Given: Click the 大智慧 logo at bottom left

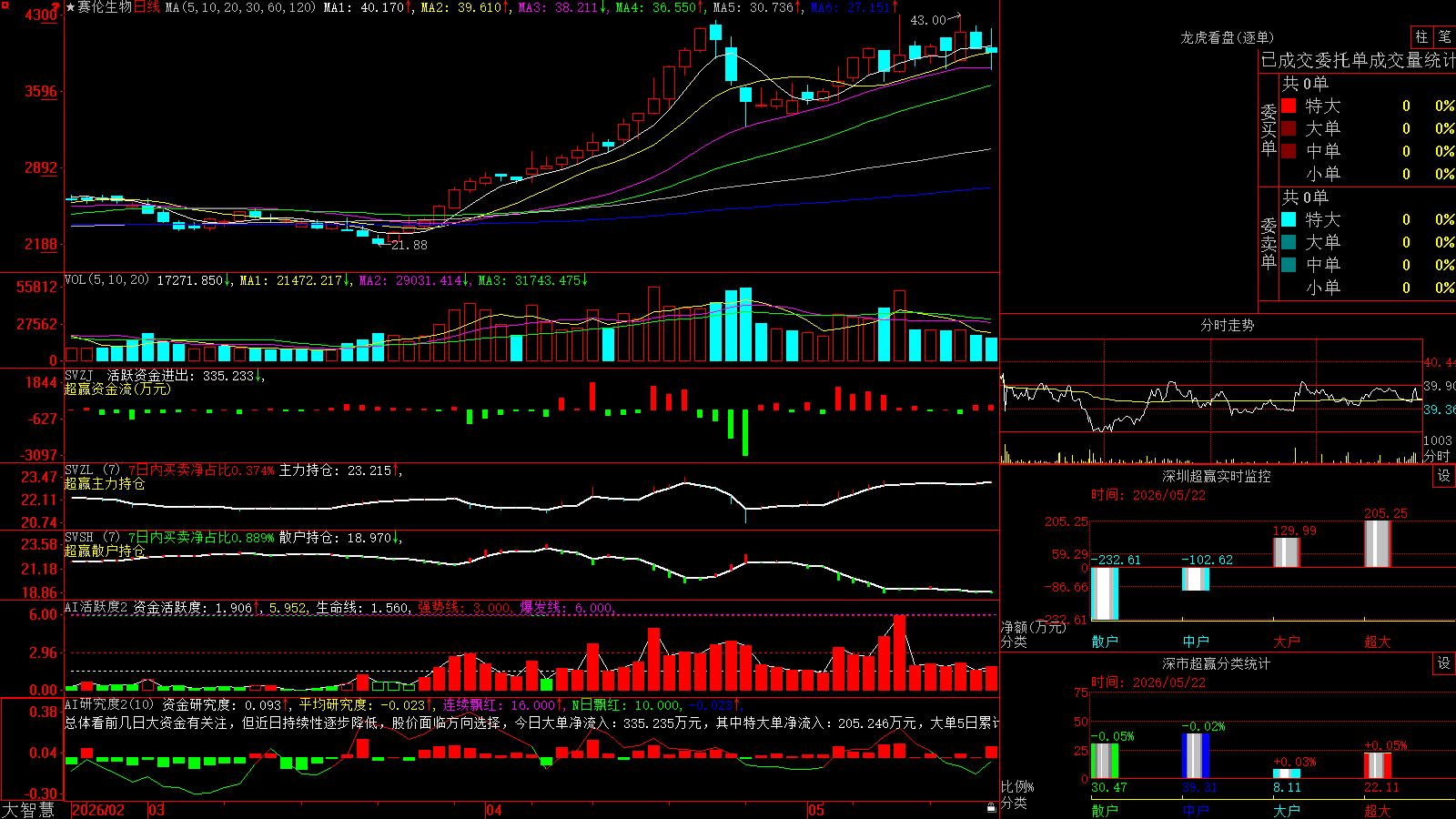Looking at the screenshot, I should [28, 810].
